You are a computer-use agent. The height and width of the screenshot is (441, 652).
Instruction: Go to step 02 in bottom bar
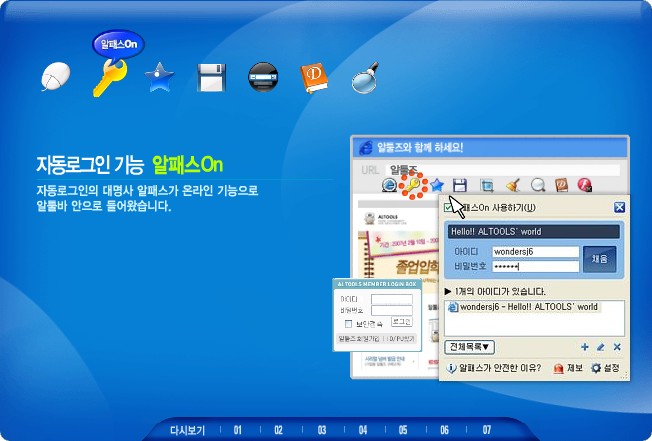click(x=279, y=430)
